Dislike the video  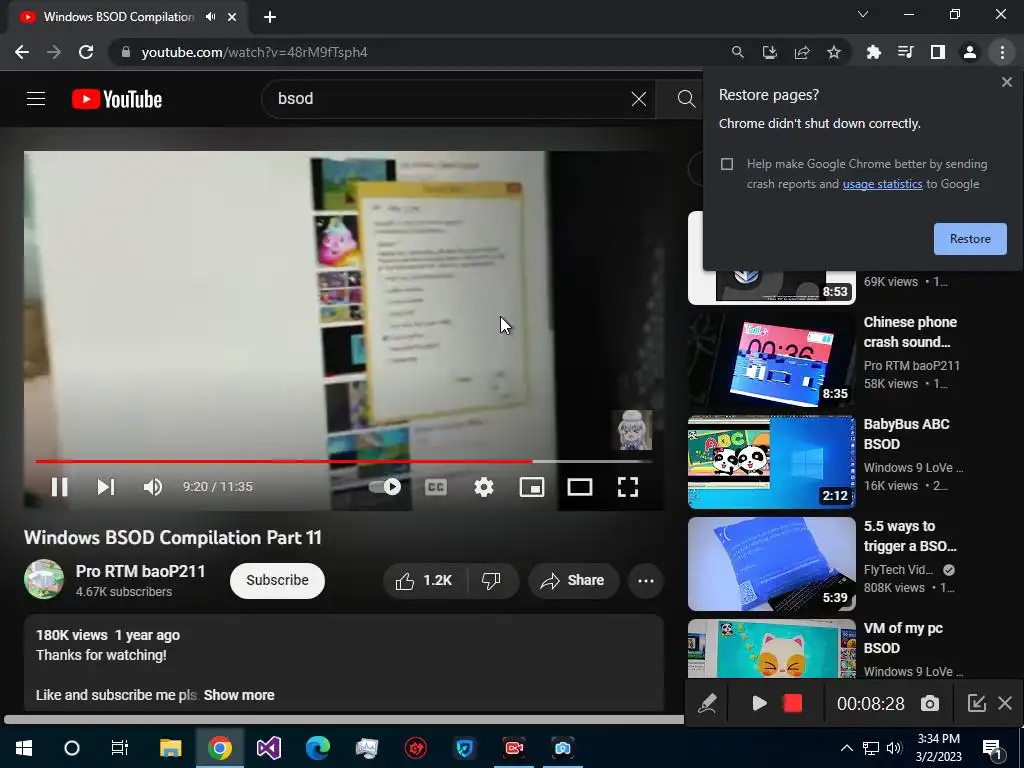491,581
